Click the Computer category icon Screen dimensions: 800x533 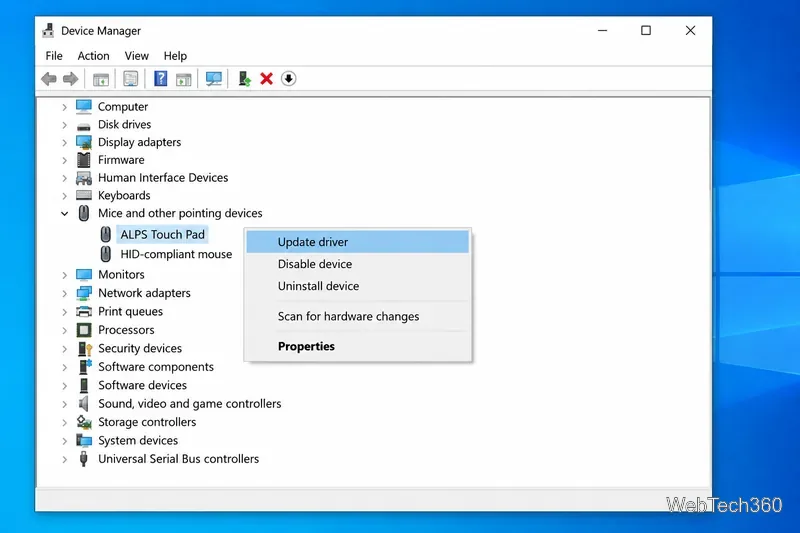point(84,107)
